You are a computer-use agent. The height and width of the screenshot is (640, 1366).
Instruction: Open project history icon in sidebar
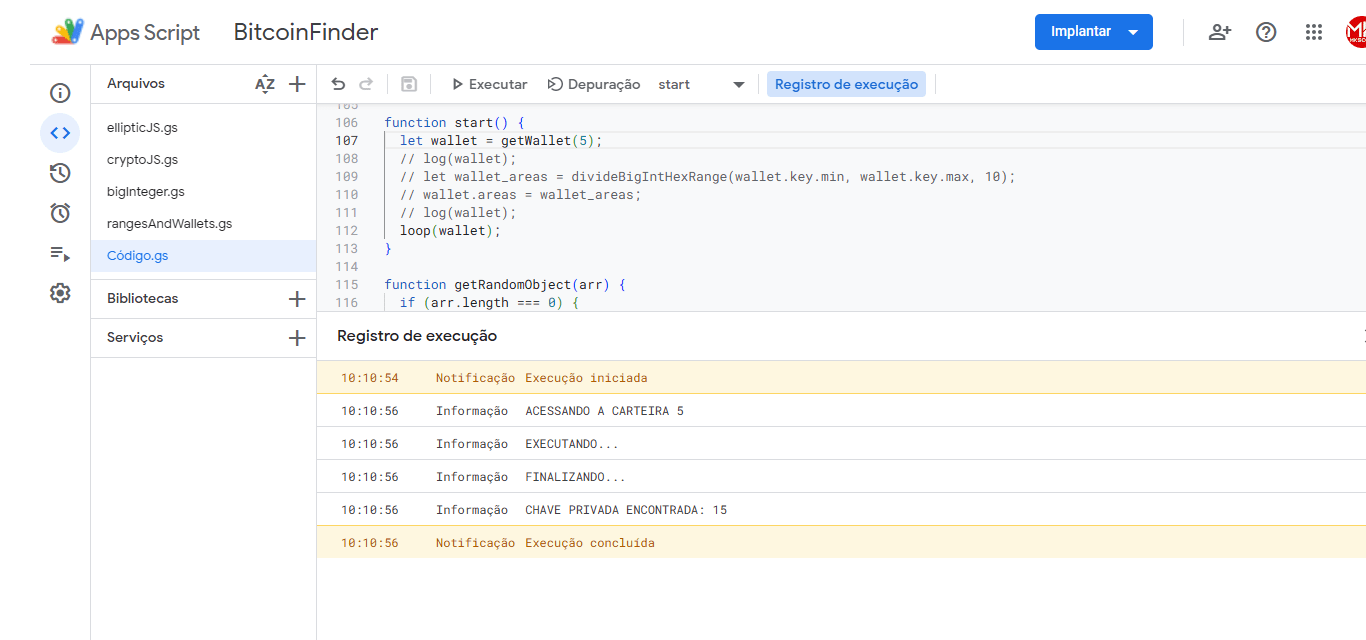[60, 173]
